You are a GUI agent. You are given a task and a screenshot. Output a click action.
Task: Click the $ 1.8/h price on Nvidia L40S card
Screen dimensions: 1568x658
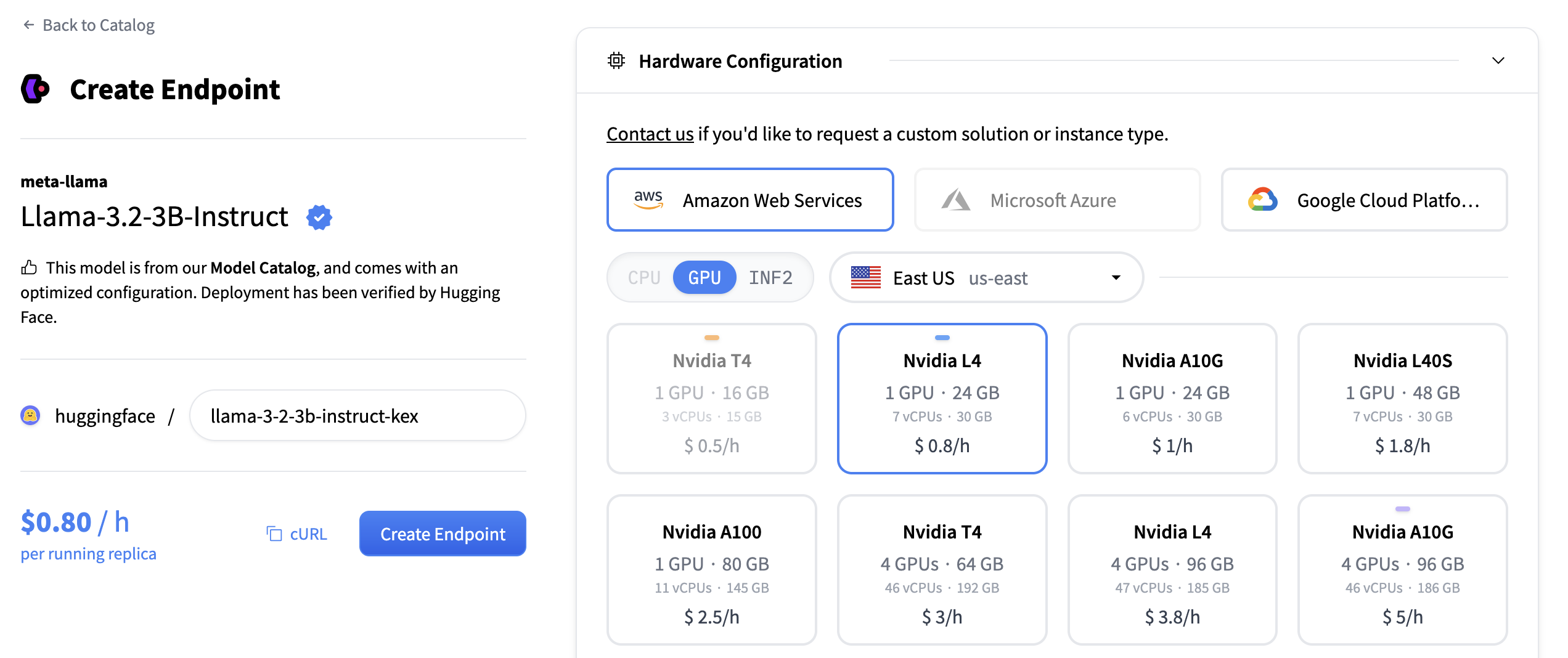(1403, 445)
